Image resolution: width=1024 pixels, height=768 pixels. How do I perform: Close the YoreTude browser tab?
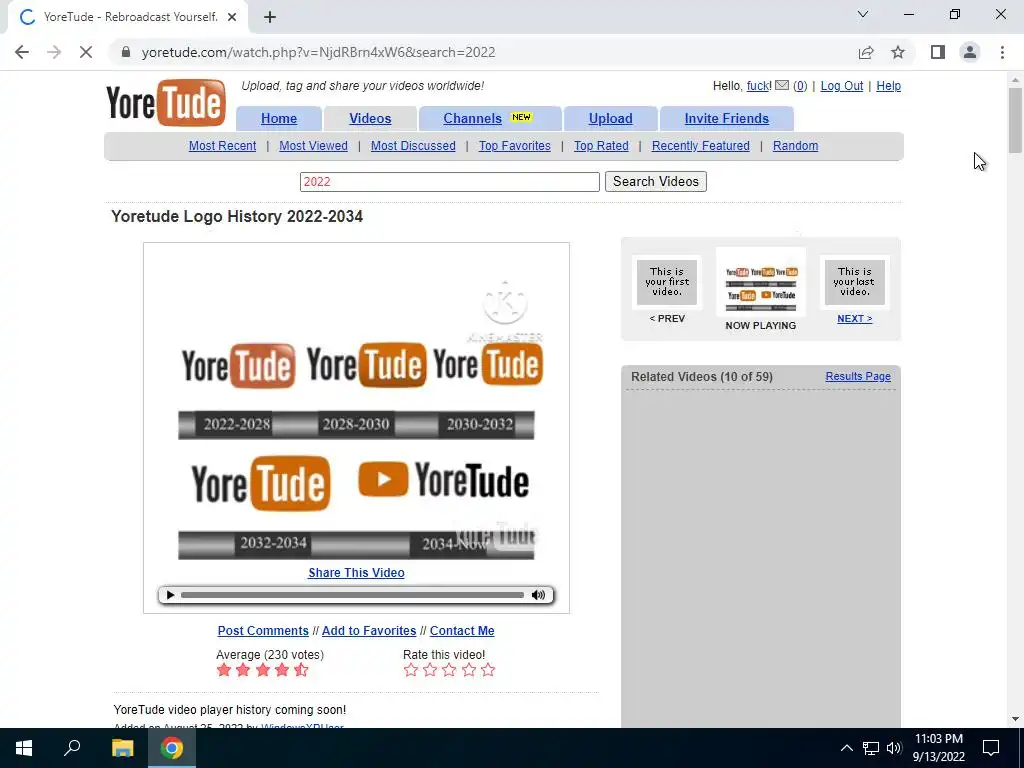point(231,17)
